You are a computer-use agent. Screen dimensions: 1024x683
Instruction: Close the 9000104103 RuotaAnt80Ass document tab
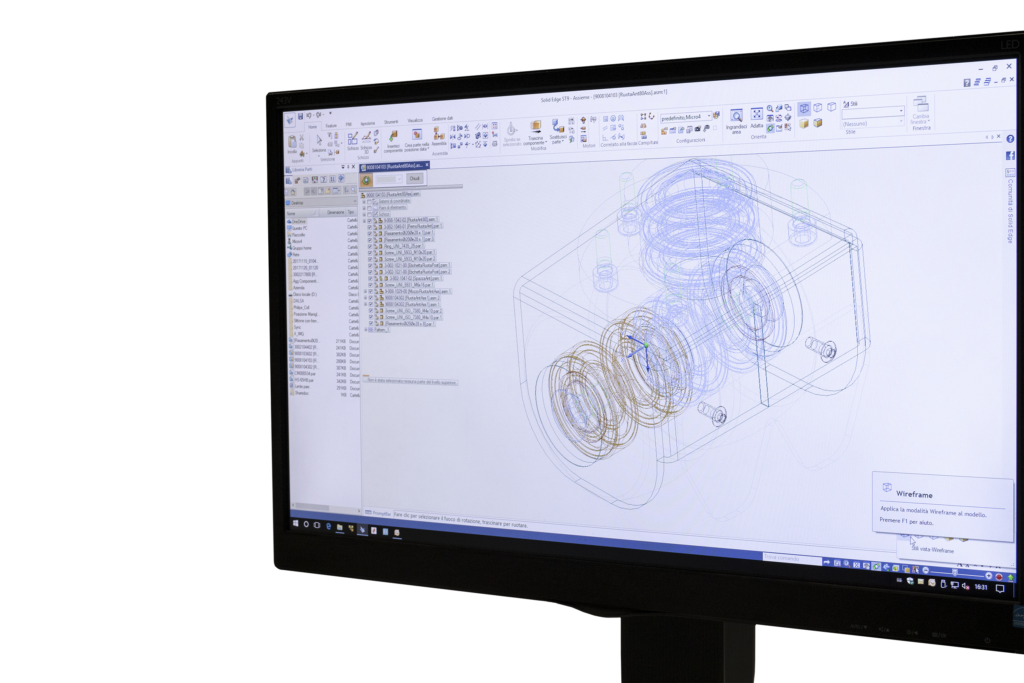427,165
